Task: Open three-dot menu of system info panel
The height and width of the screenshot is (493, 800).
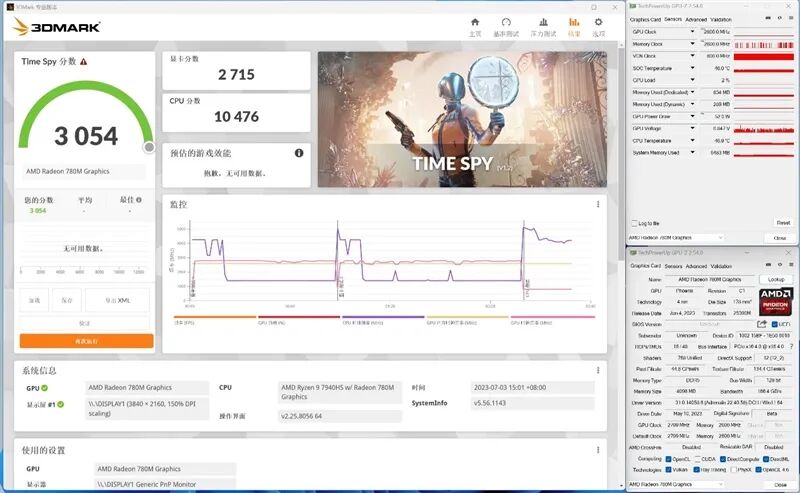Action: coord(598,370)
